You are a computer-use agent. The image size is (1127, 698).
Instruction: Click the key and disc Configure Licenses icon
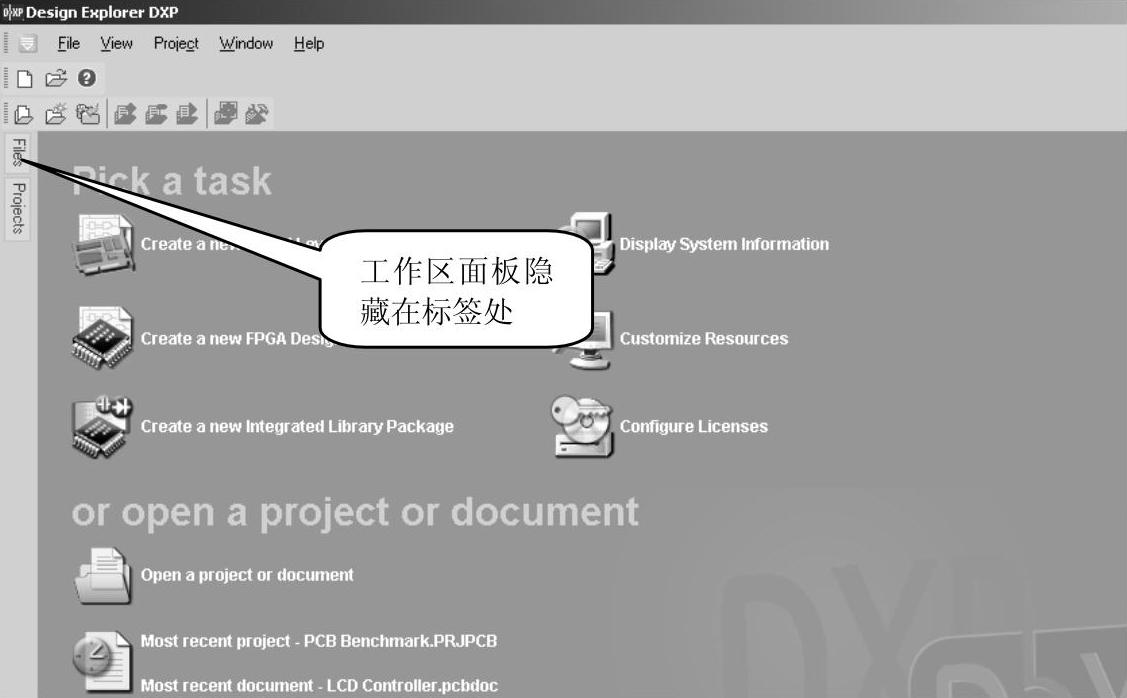click(582, 427)
